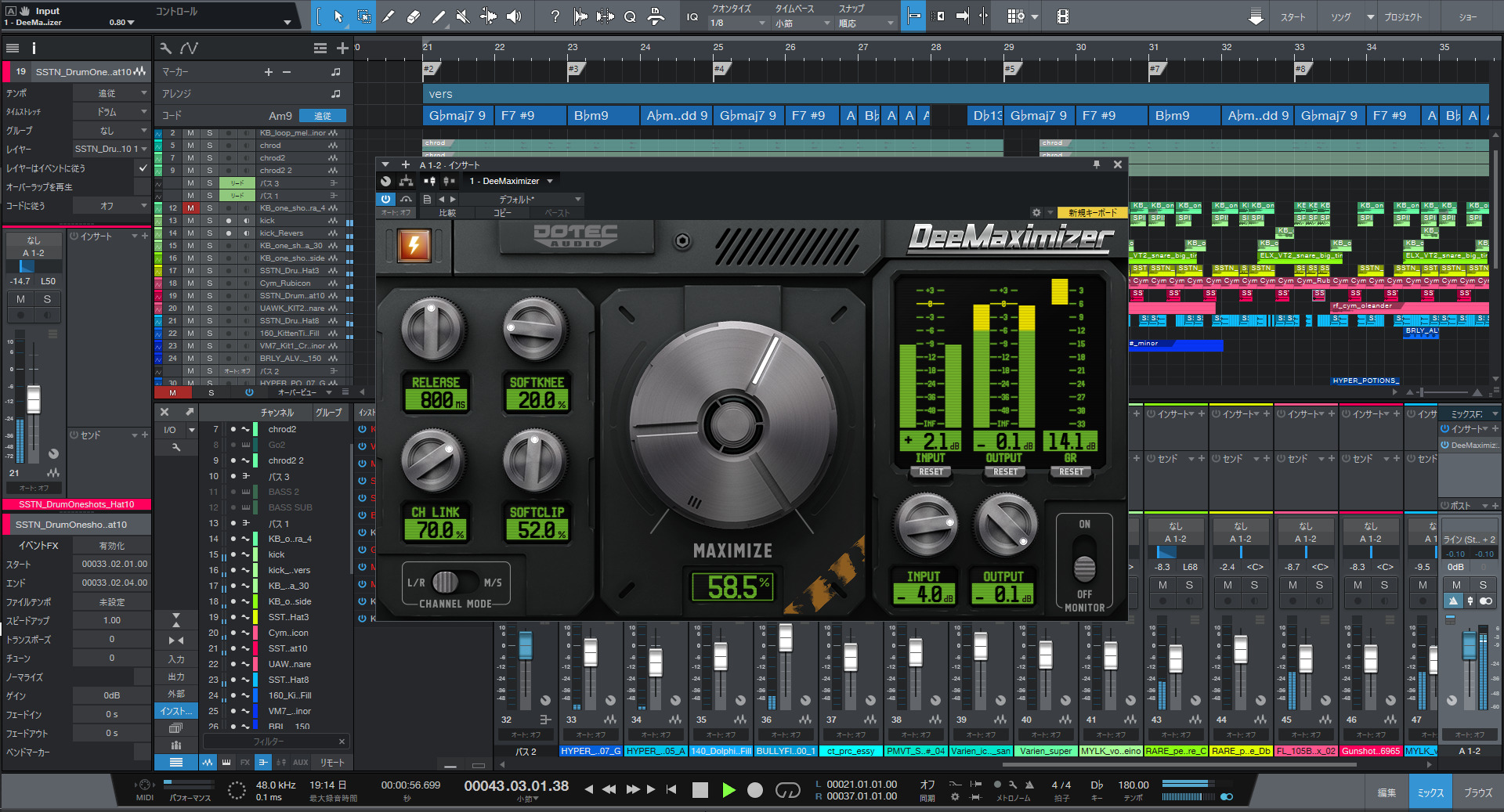Screen dimensions: 1504x812
Task: Select the Range selection tool
Action: coord(364,16)
